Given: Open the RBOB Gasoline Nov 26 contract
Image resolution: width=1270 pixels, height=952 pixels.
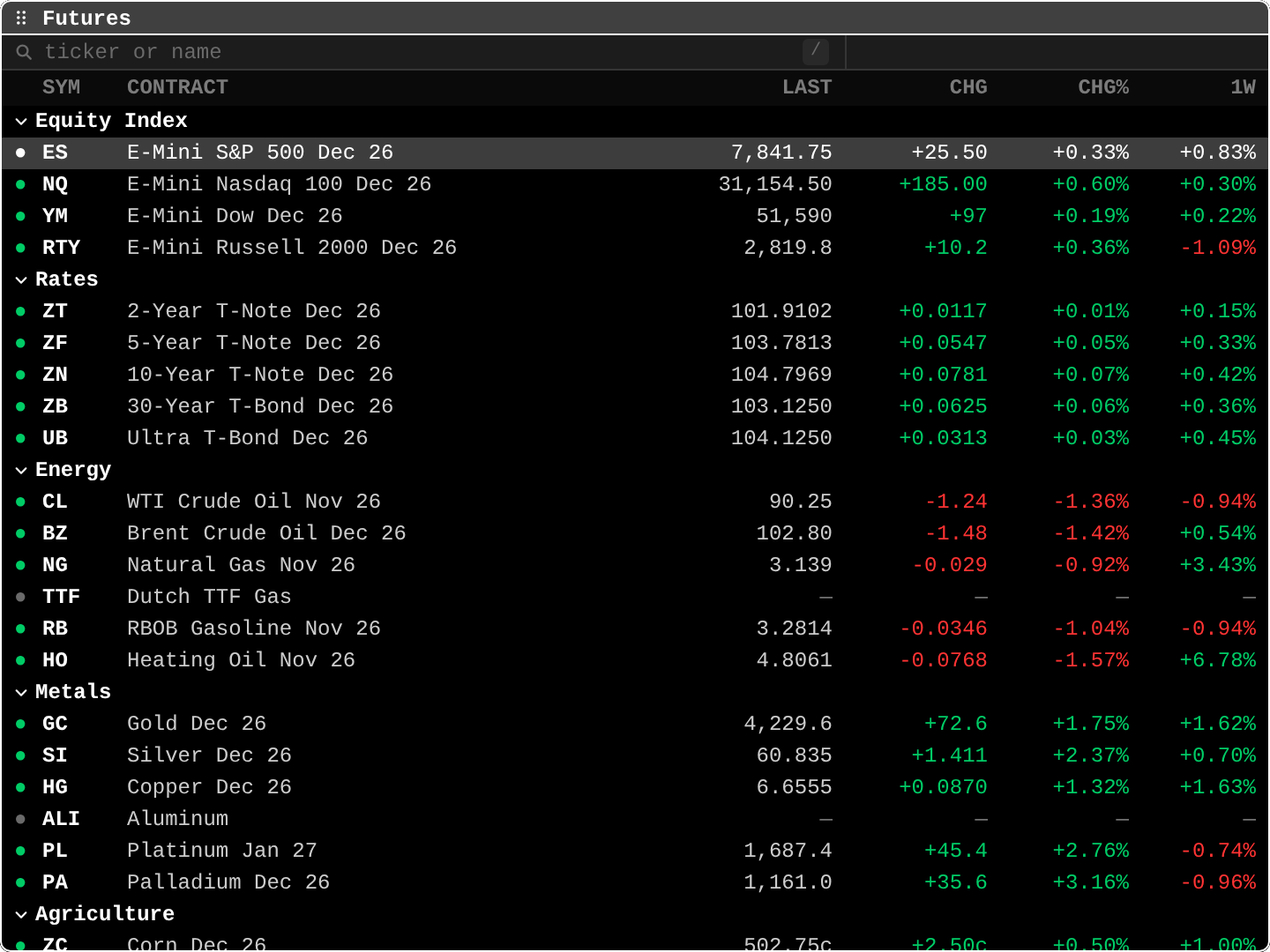Looking at the screenshot, I should [254, 628].
